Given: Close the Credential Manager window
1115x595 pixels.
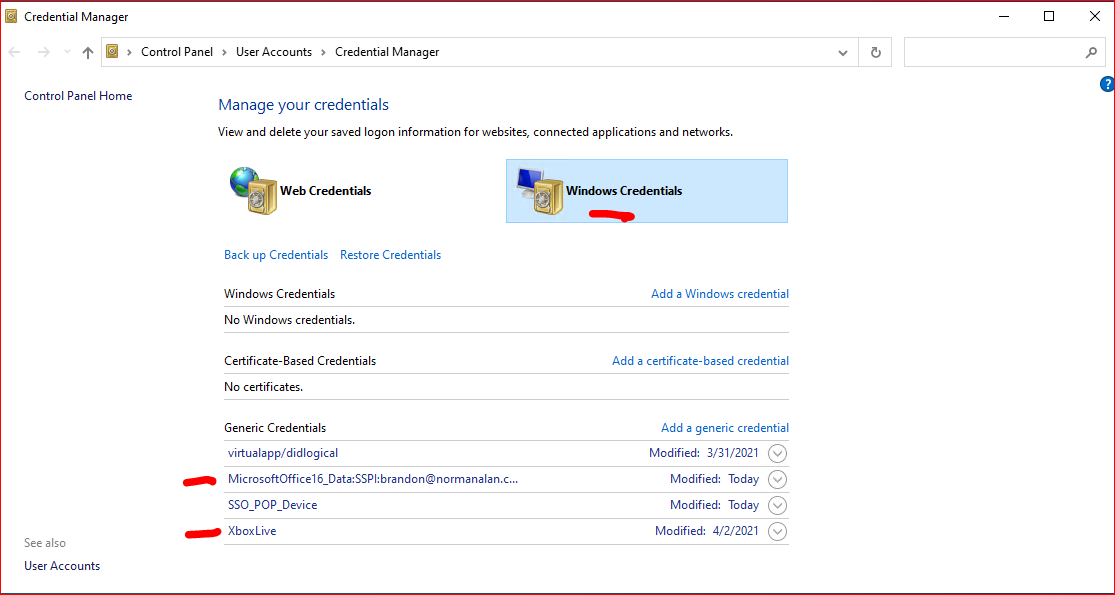Looking at the screenshot, I should point(1094,16).
